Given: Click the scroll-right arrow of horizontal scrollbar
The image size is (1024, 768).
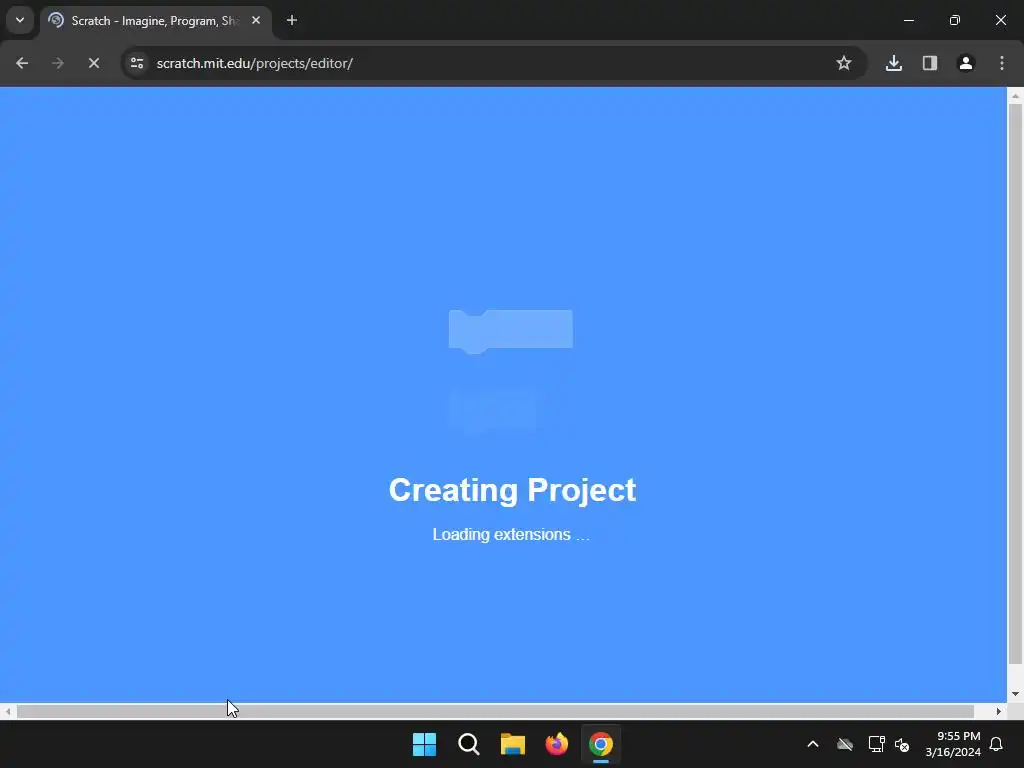Looking at the screenshot, I should (999, 711).
